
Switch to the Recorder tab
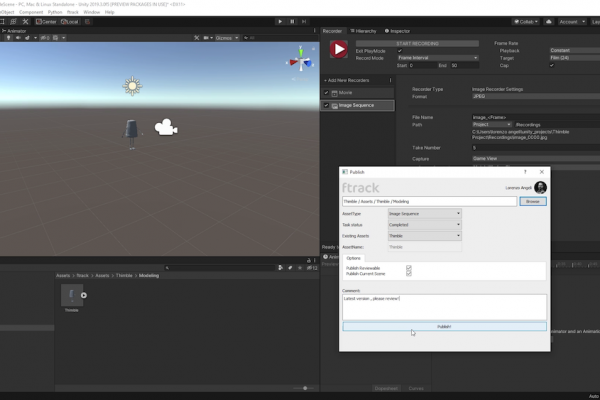(x=332, y=31)
